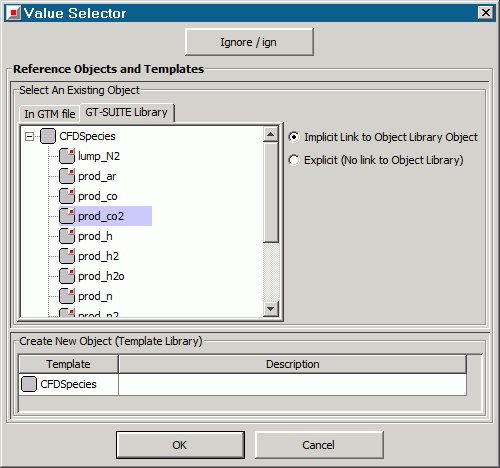The height and width of the screenshot is (468, 500).
Task: Click the Ignore / ign button
Action: point(249,42)
